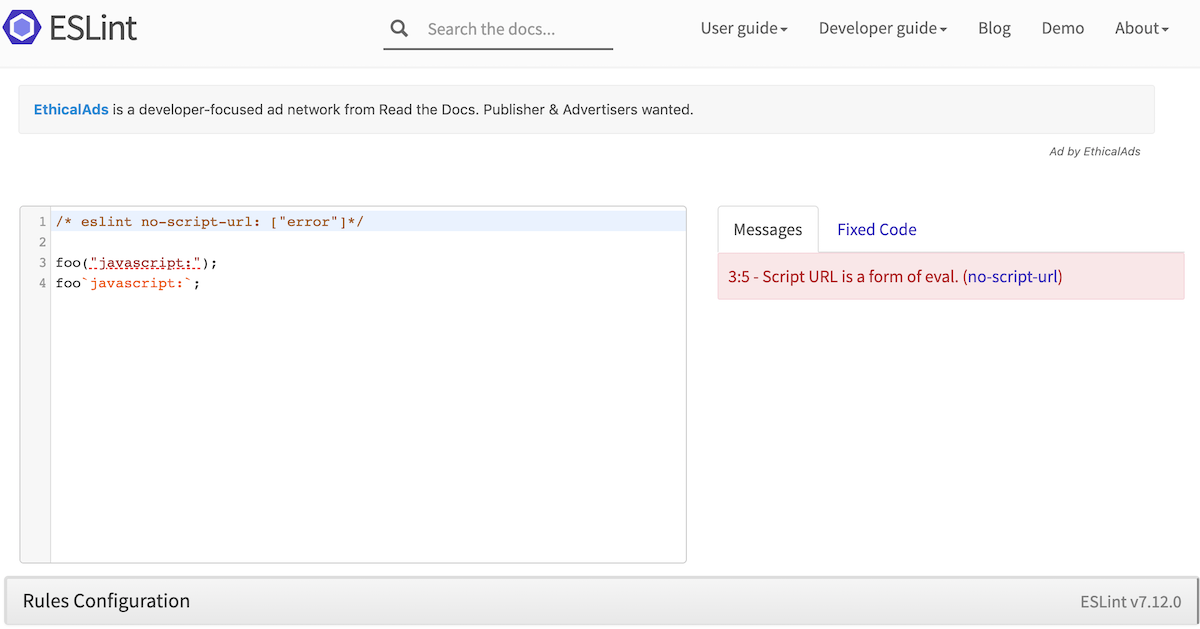
Task: Click the line number 3 in gutter
Action: (x=42, y=263)
